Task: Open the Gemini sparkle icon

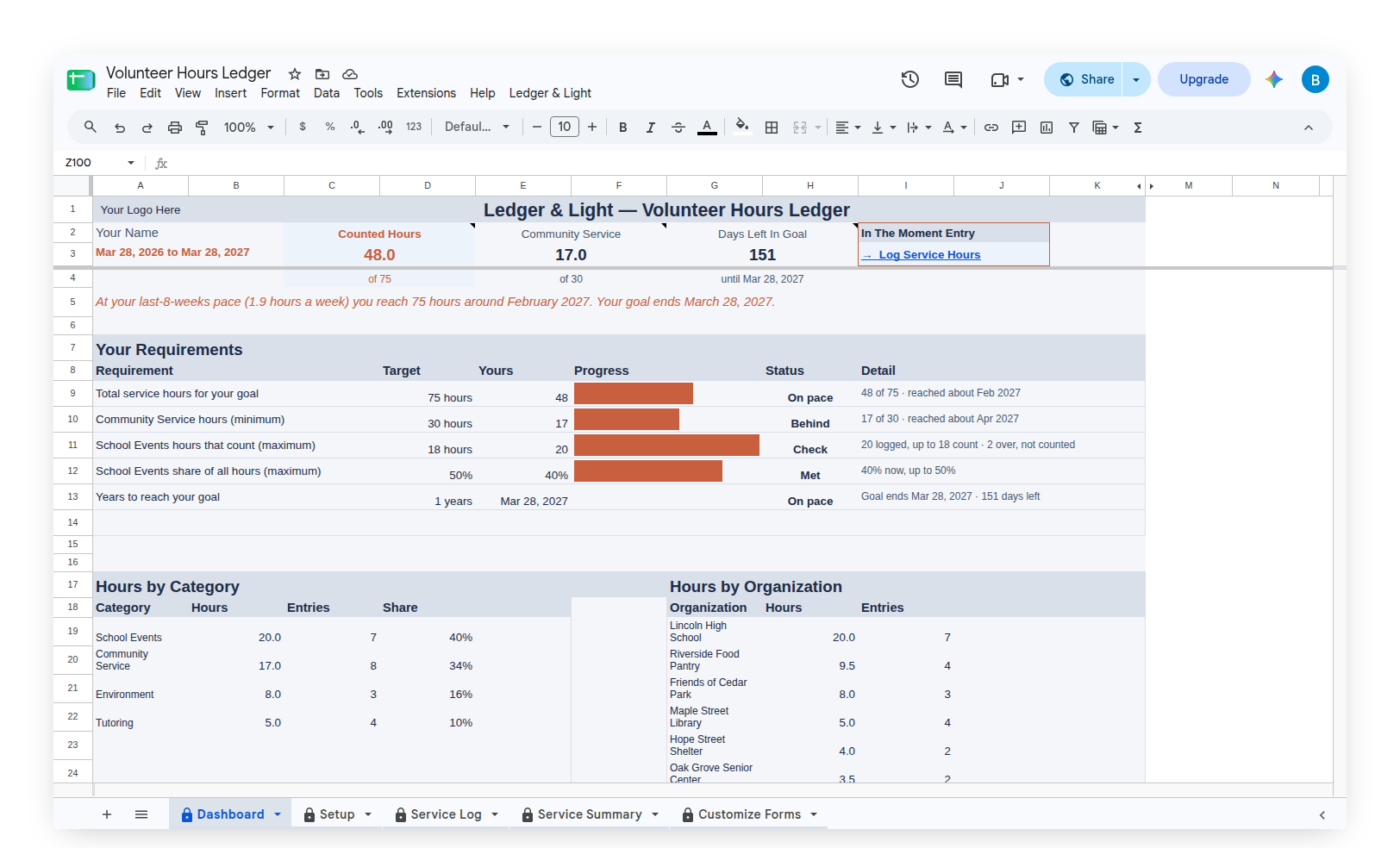Action: pos(1274,79)
